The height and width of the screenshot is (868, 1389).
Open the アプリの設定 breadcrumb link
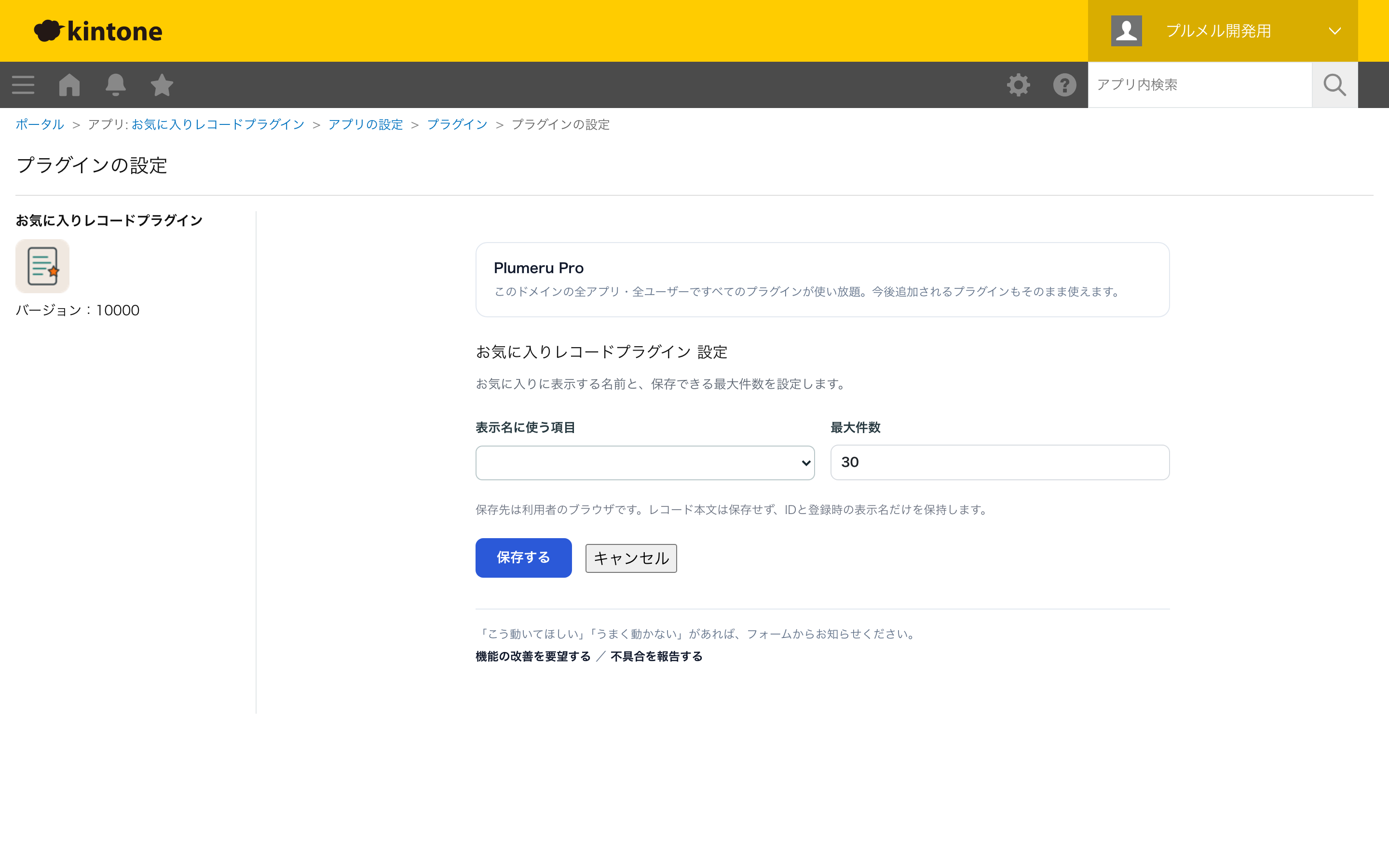coord(366,124)
